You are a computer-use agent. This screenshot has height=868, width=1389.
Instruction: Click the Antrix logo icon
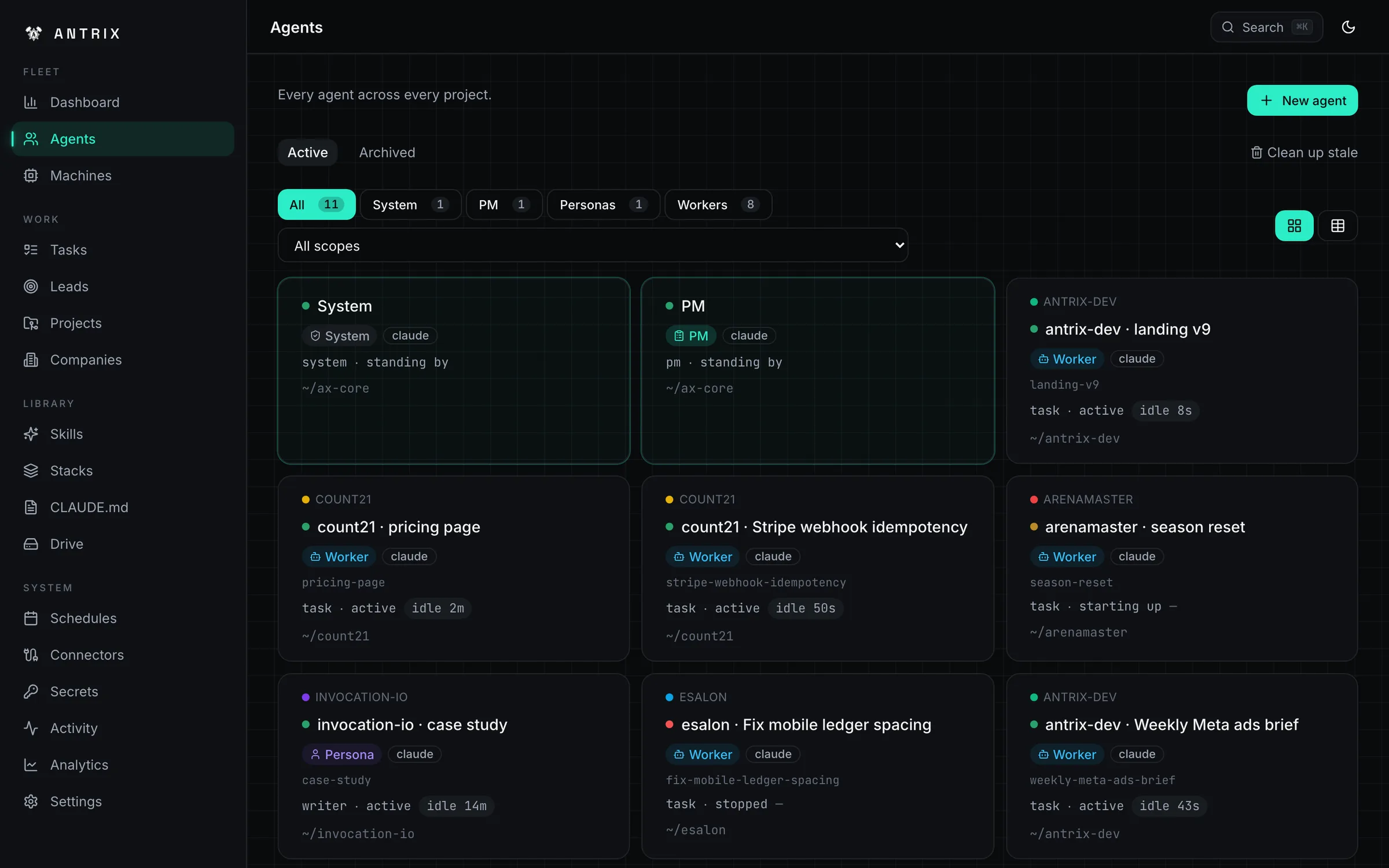pyautogui.click(x=34, y=34)
